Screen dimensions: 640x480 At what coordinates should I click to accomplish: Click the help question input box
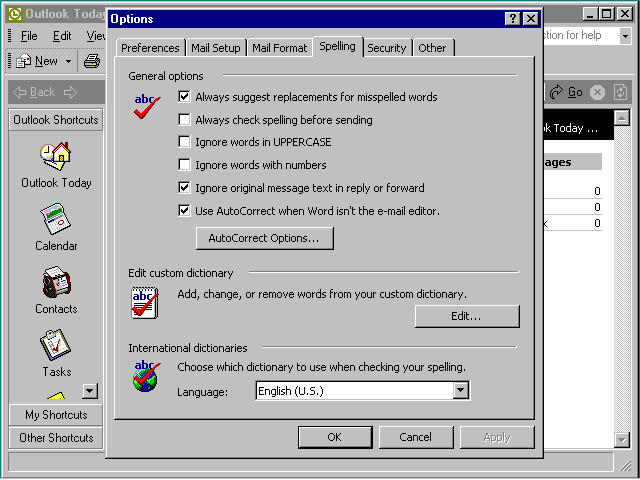click(581, 36)
